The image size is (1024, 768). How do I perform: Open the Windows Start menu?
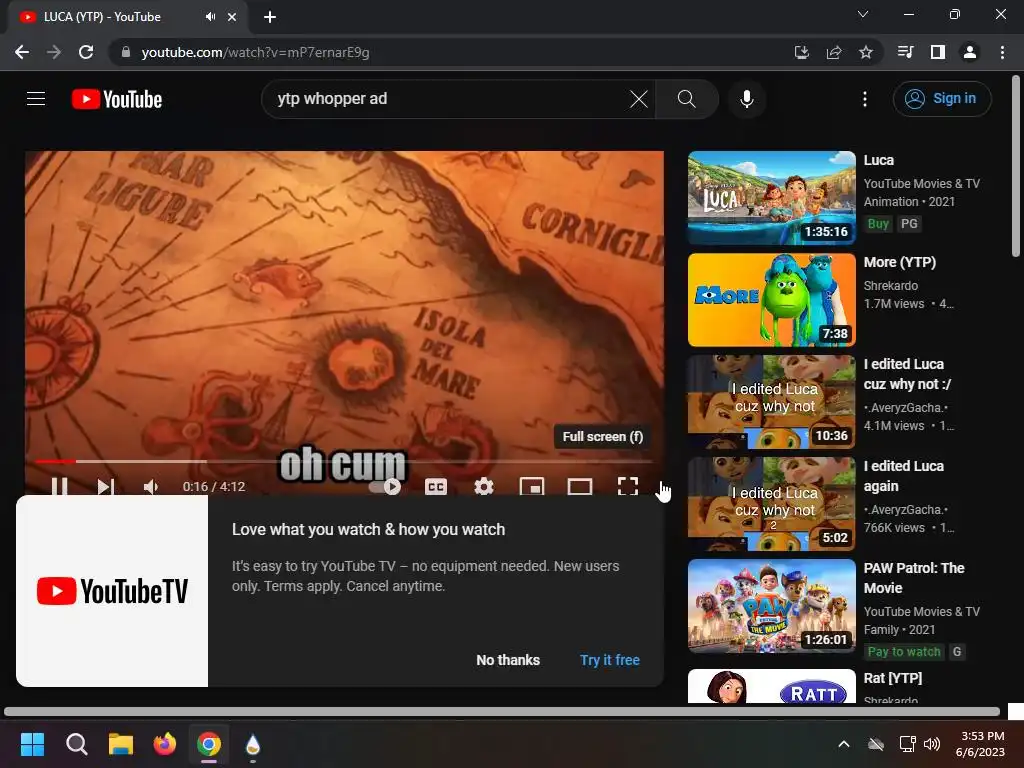click(x=32, y=744)
